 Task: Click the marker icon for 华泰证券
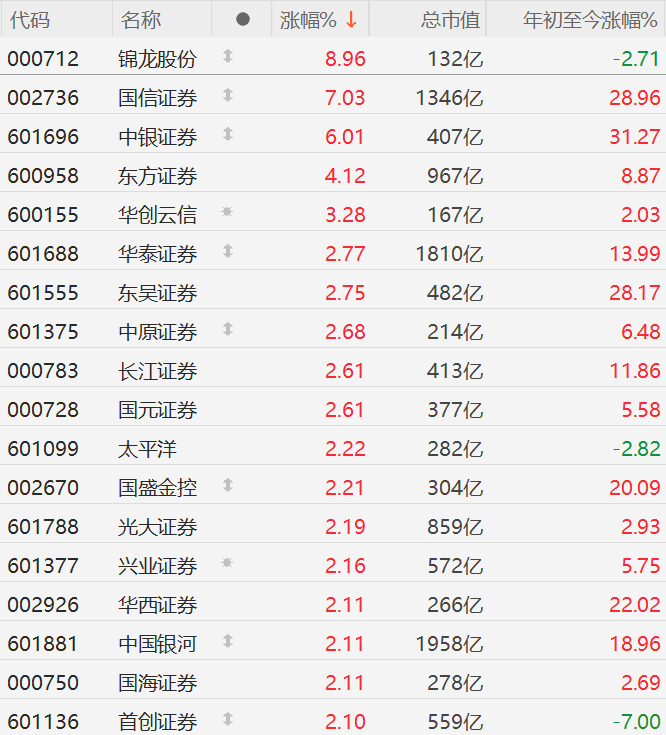[x=228, y=251]
